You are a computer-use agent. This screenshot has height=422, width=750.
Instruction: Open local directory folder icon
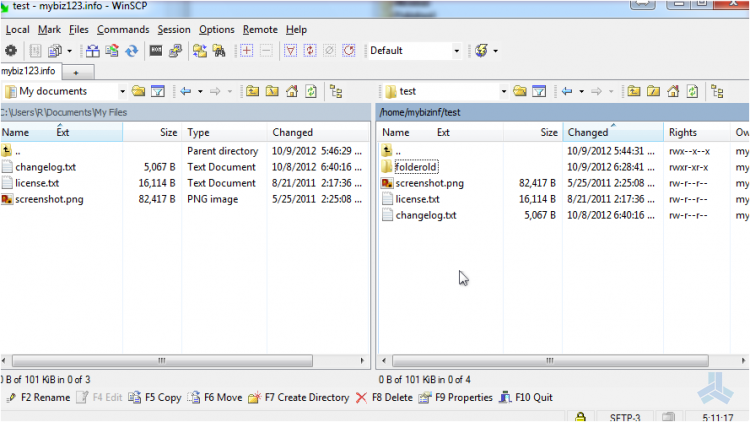click(x=138, y=91)
